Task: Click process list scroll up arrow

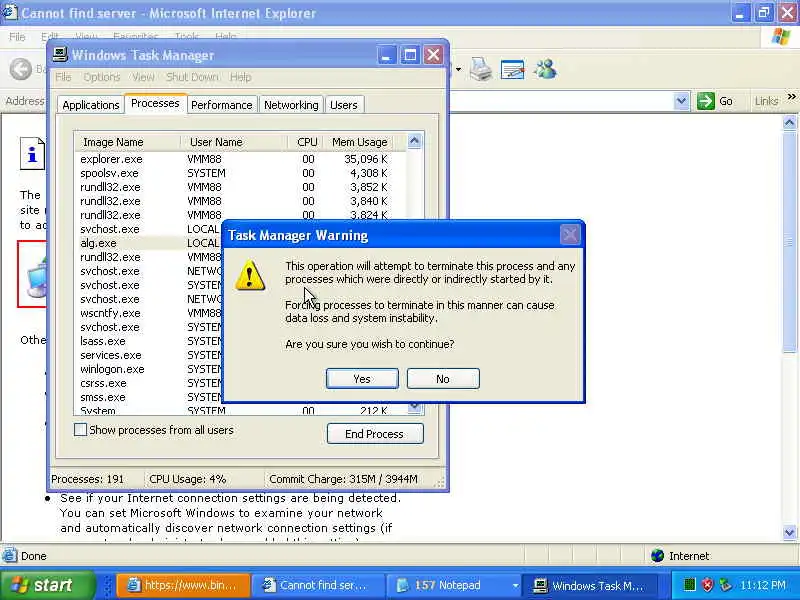Action: (x=414, y=141)
